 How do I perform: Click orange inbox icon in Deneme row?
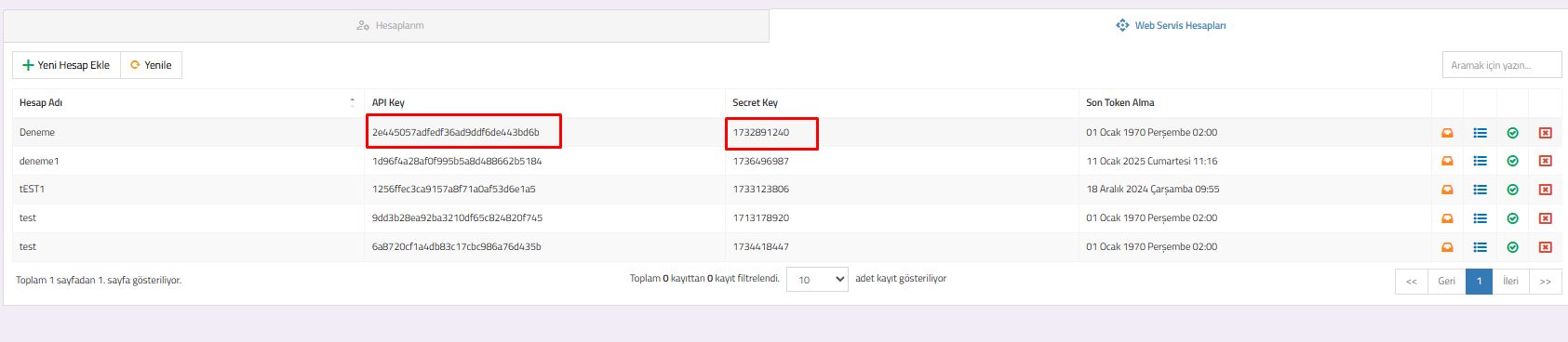1447,133
